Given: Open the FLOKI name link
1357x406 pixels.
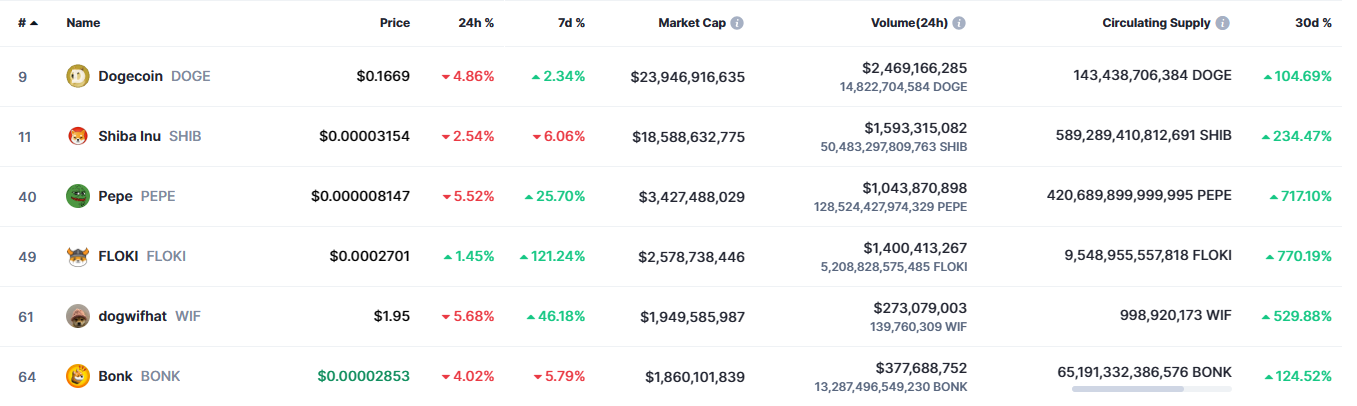Looking at the screenshot, I should pyautogui.click(x=118, y=256).
